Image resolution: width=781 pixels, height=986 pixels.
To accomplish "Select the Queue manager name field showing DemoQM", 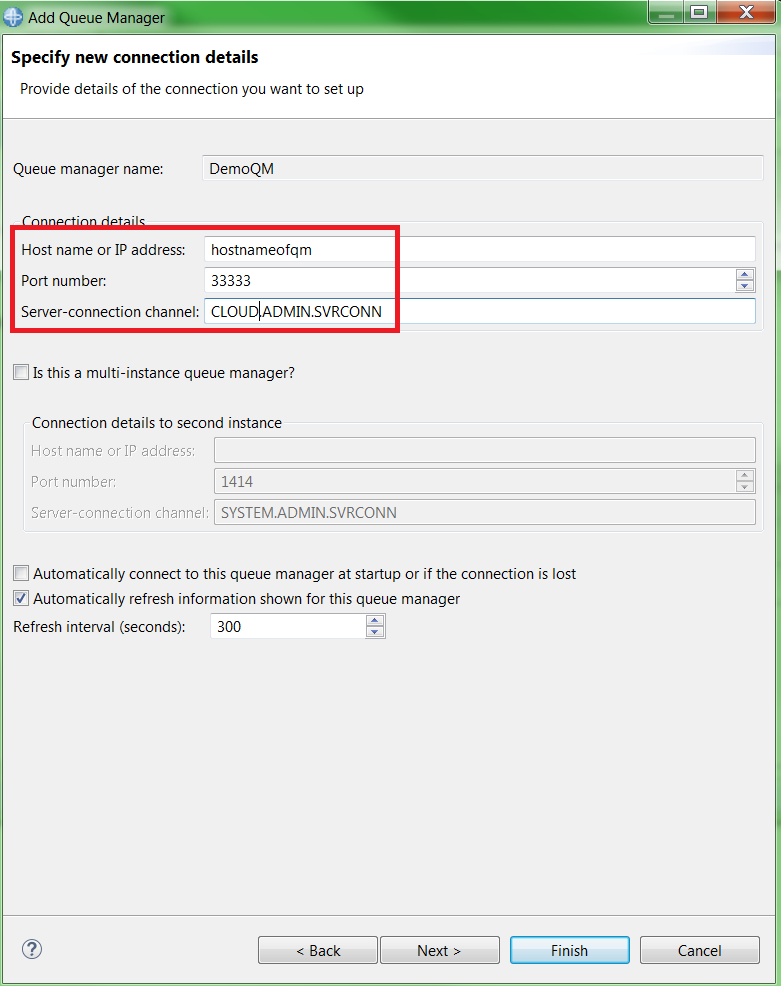I will tap(400, 168).
